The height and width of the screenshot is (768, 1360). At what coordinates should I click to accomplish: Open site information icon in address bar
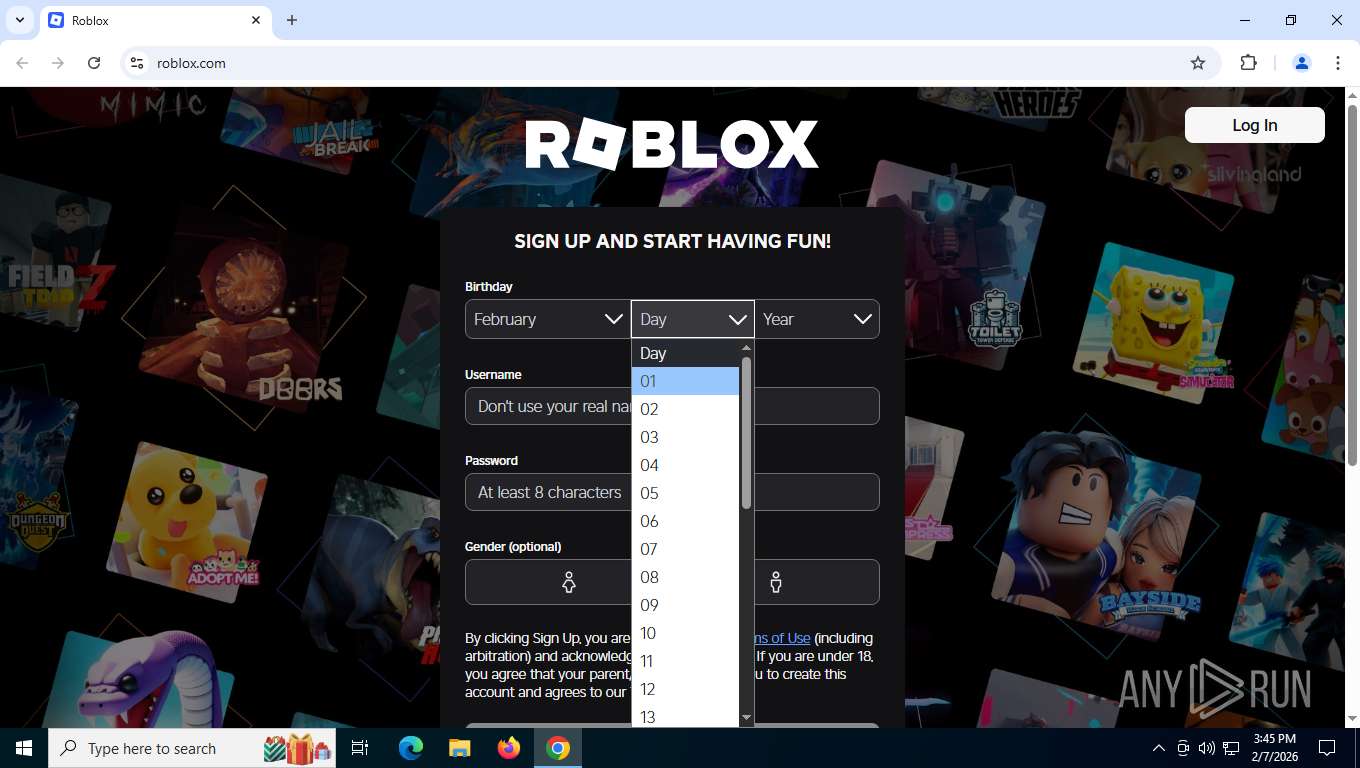tap(137, 63)
